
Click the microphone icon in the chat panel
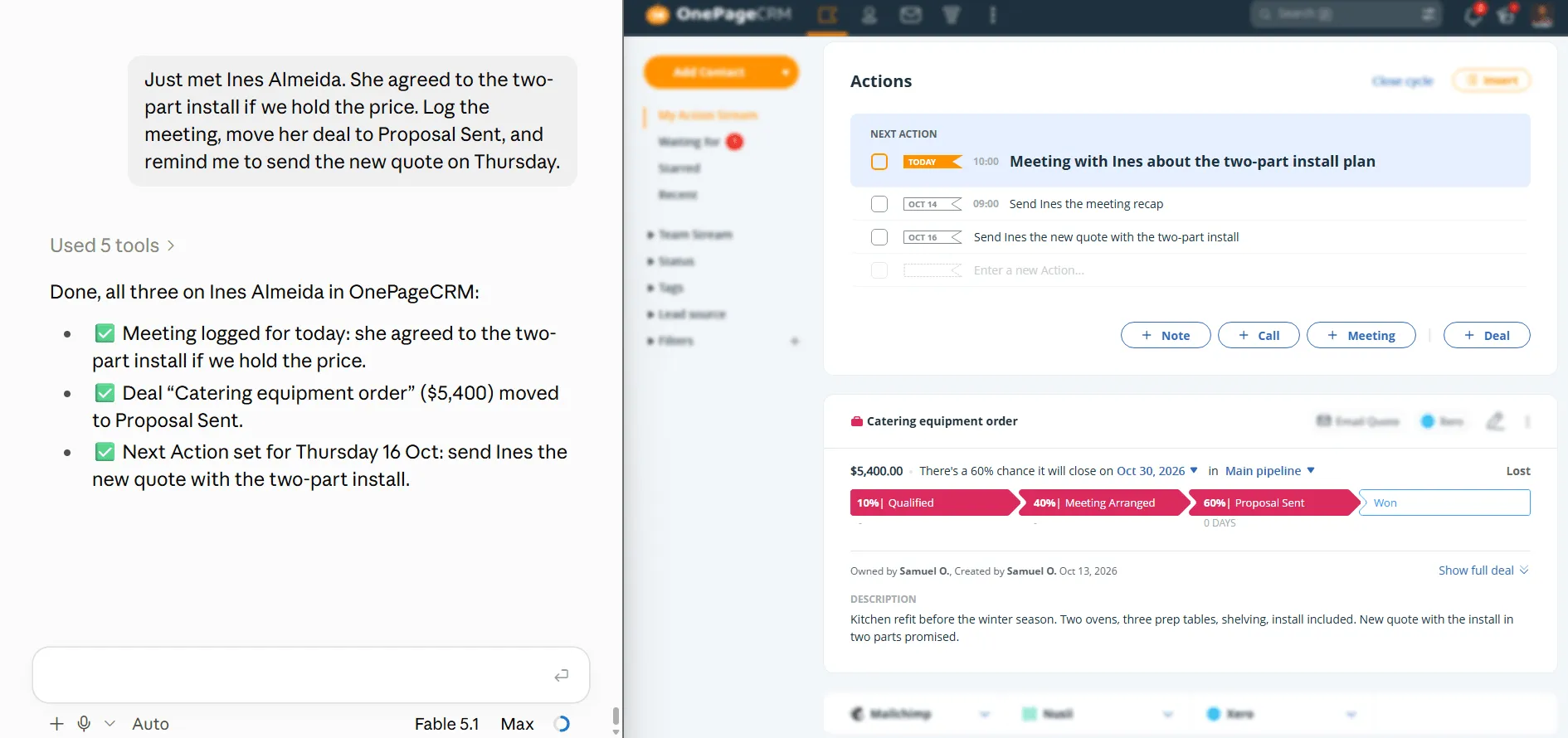(84, 724)
